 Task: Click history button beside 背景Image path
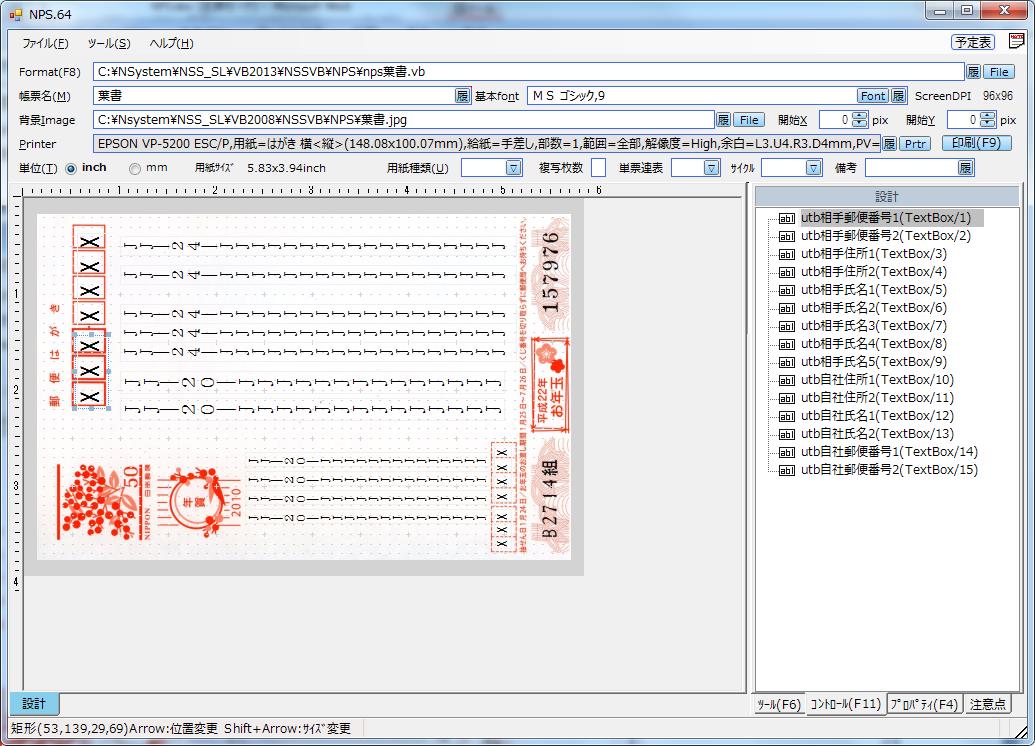coord(723,120)
